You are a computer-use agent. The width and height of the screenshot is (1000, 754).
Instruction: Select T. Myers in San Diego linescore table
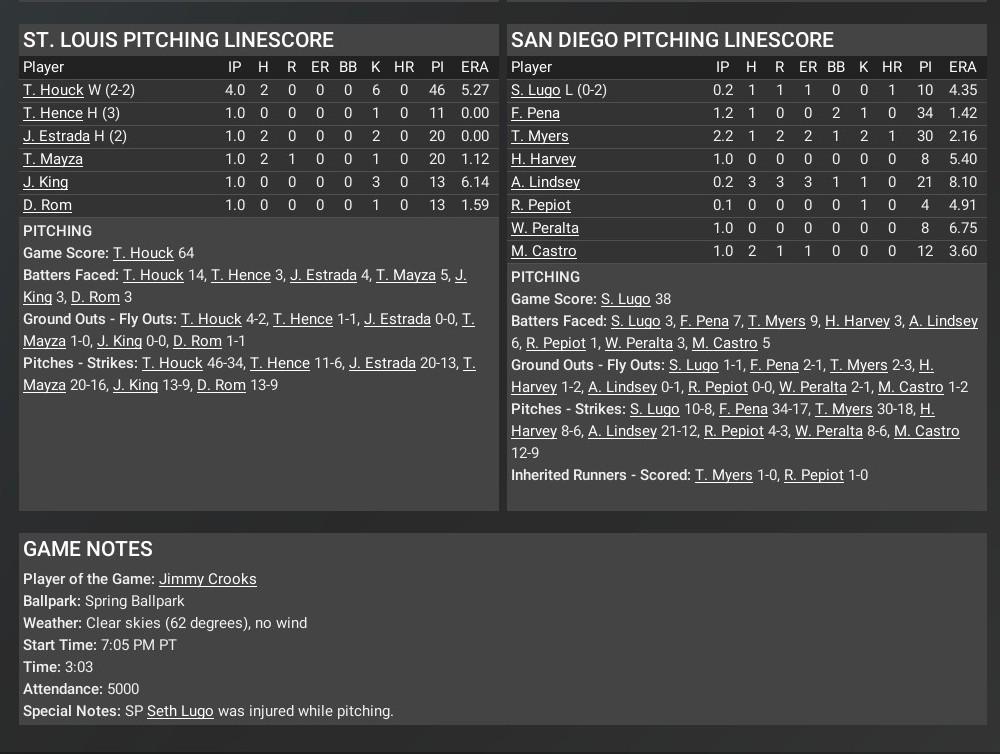click(x=539, y=136)
